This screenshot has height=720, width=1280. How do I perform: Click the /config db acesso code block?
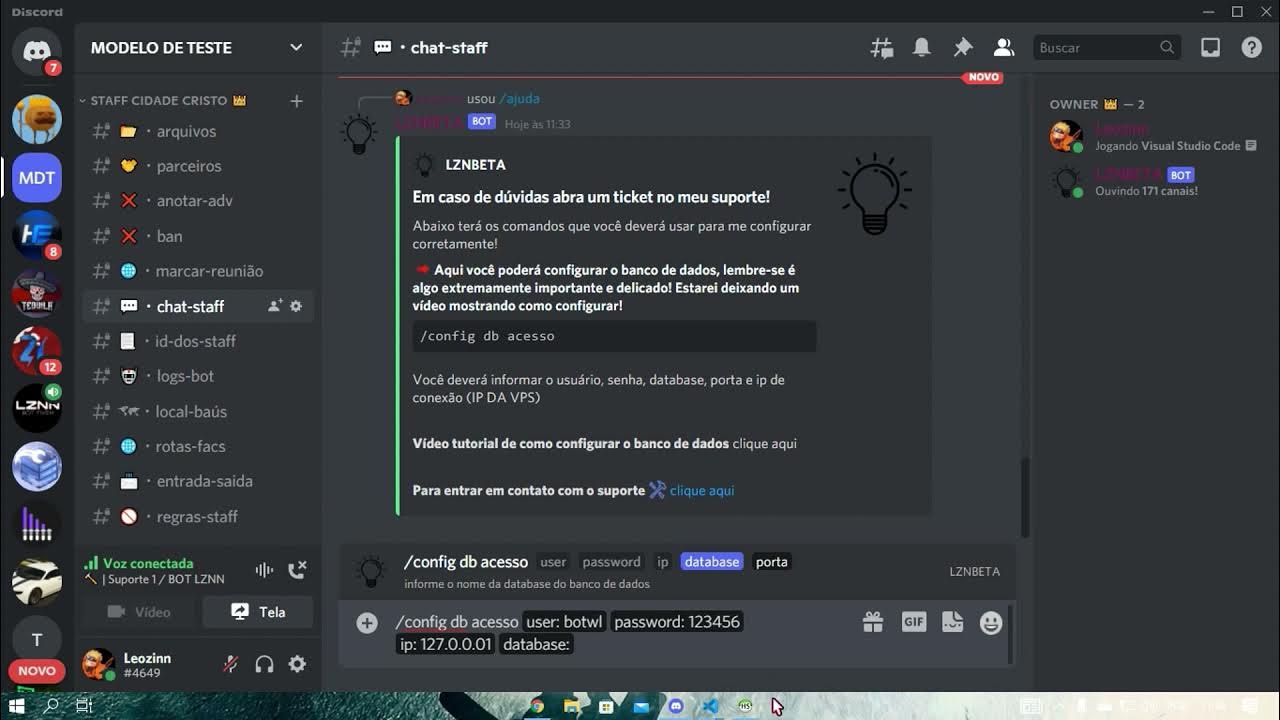click(x=614, y=336)
